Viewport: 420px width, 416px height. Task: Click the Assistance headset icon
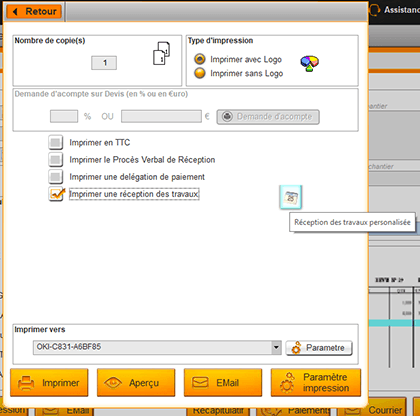375,9
